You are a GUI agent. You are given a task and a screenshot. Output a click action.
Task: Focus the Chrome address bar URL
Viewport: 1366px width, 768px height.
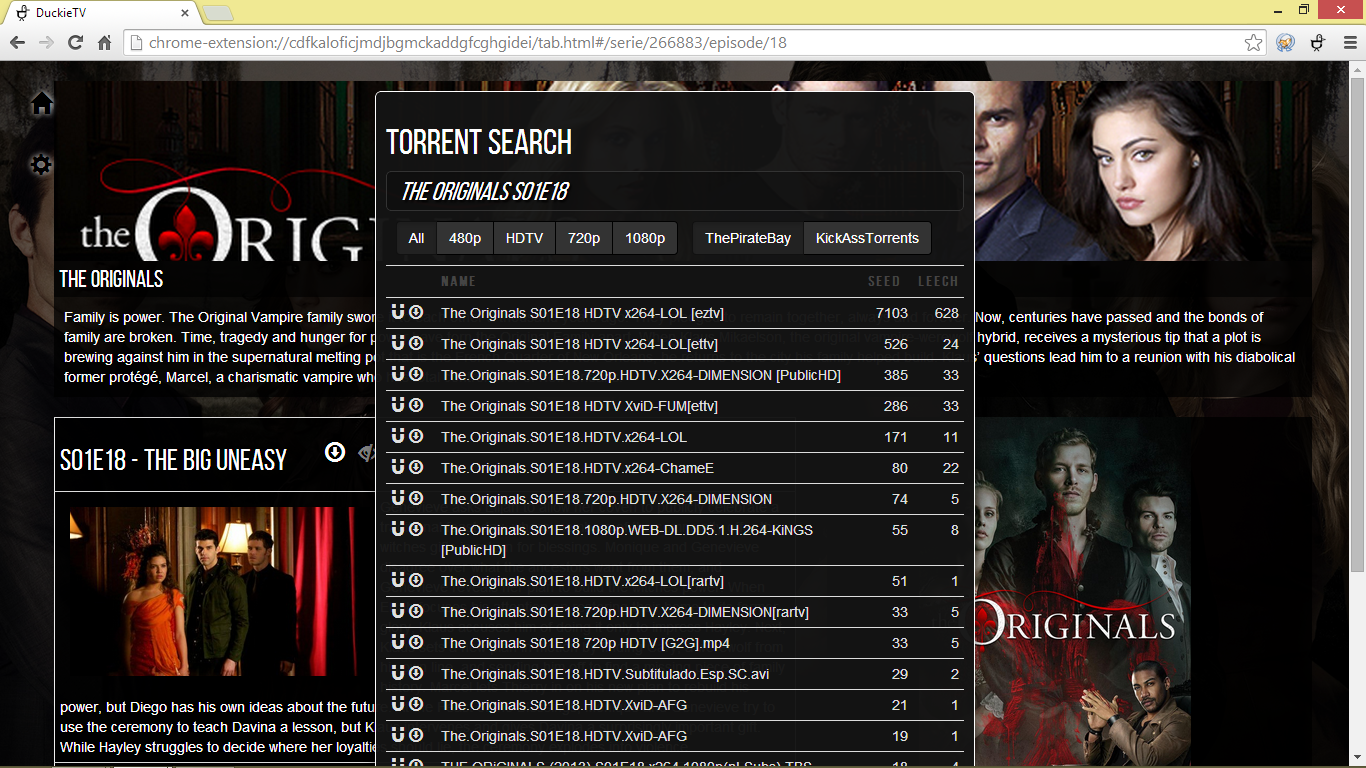pos(690,43)
